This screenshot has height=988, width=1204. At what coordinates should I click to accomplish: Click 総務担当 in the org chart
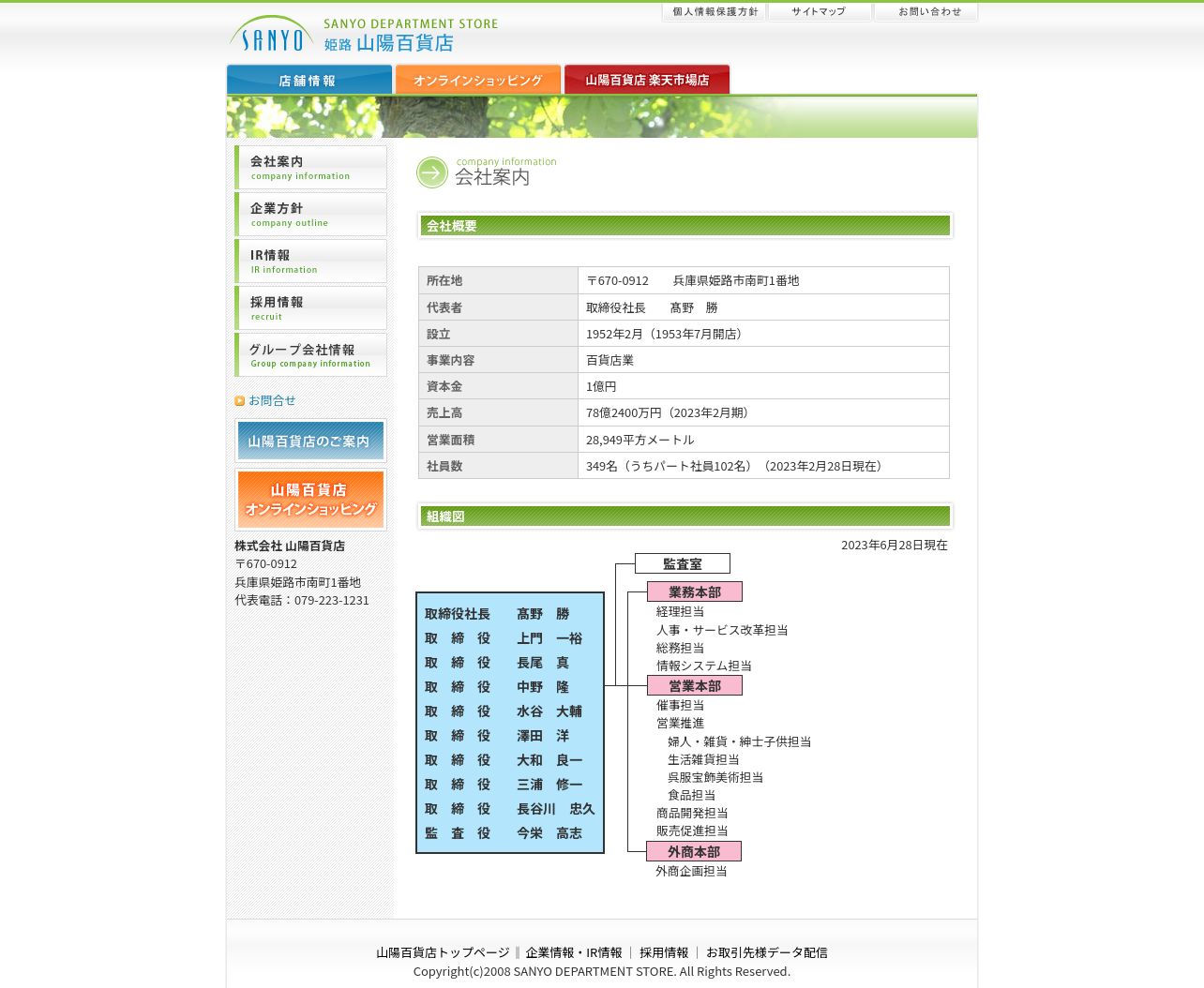point(680,648)
